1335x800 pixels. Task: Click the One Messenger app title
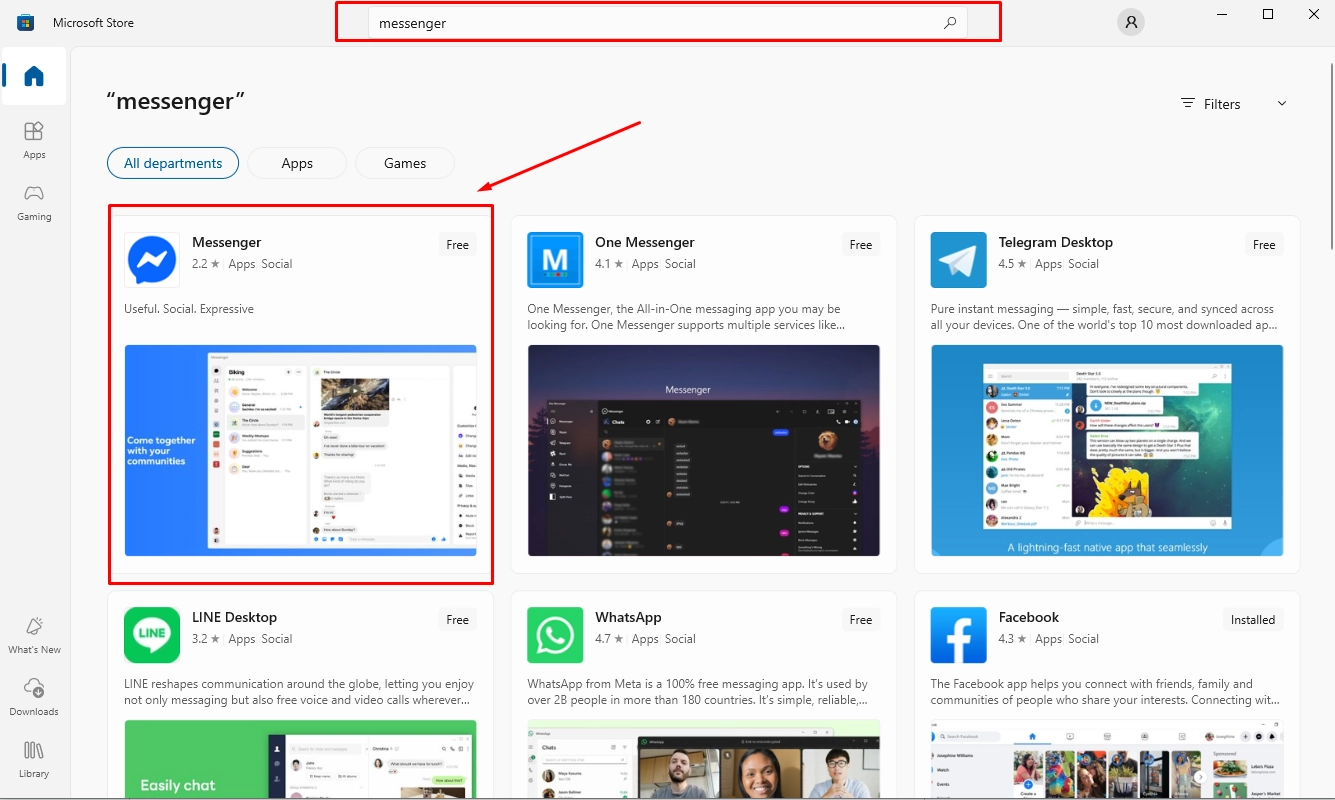(x=645, y=242)
